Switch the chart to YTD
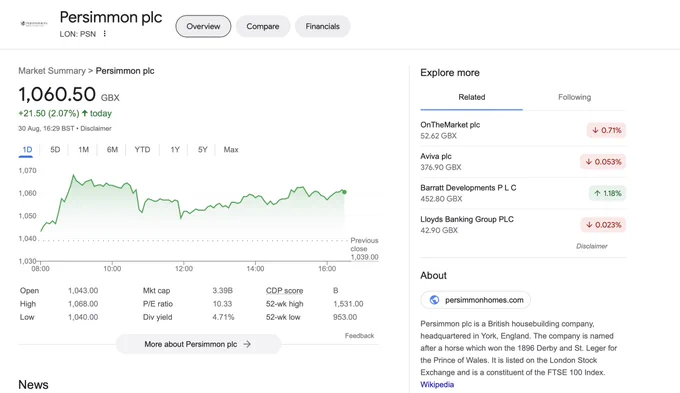The image size is (680, 393). 142,150
